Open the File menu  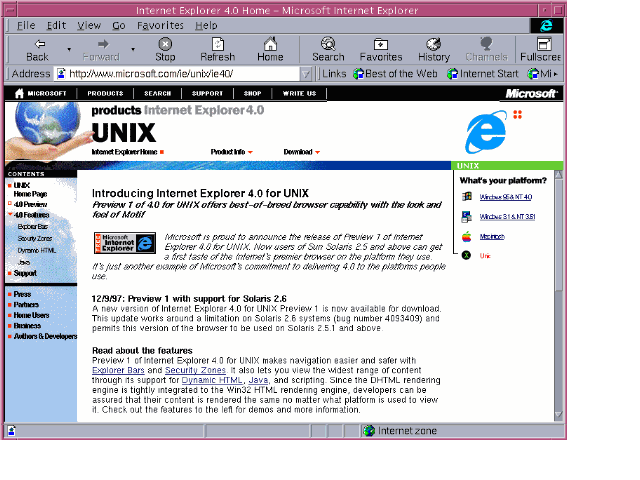coord(26,26)
